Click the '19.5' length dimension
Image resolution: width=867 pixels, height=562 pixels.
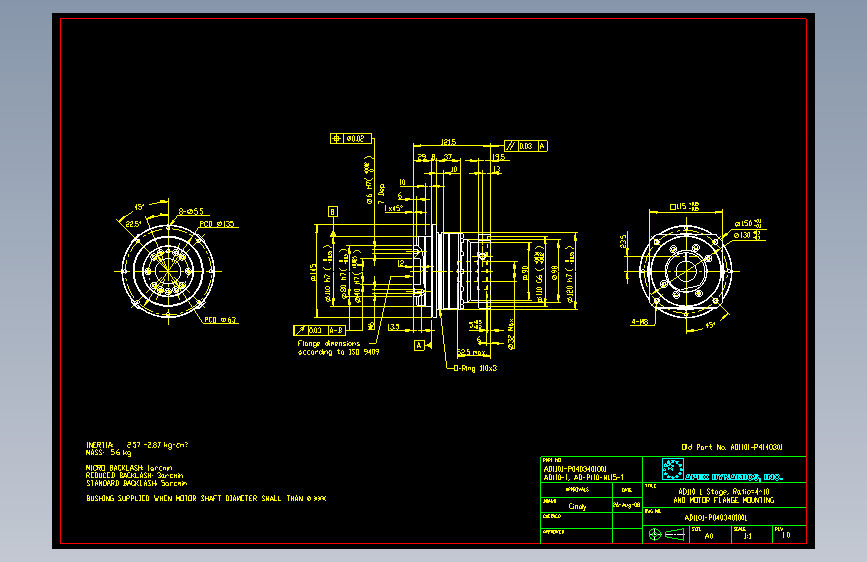pos(498,157)
